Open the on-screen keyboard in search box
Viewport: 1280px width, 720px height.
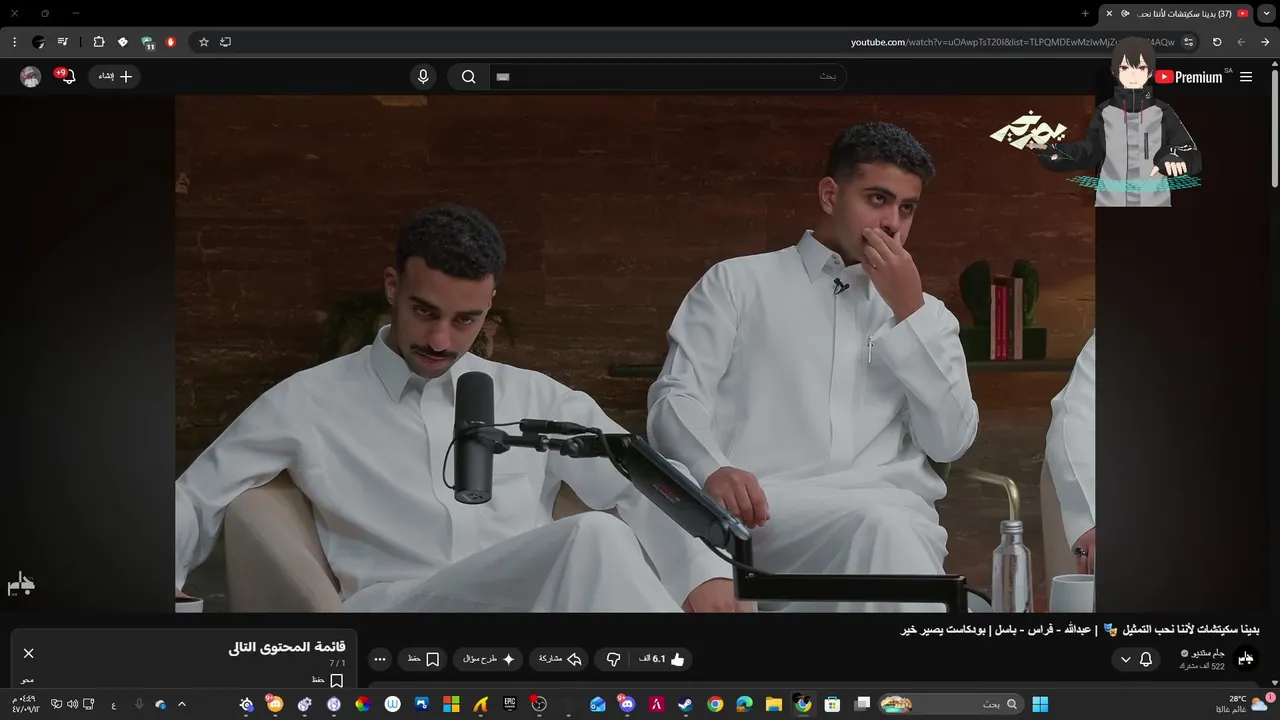(x=503, y=77)
